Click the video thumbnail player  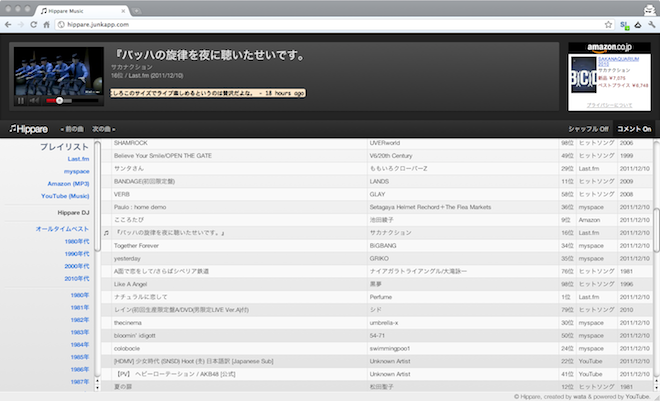click(59, 71)
